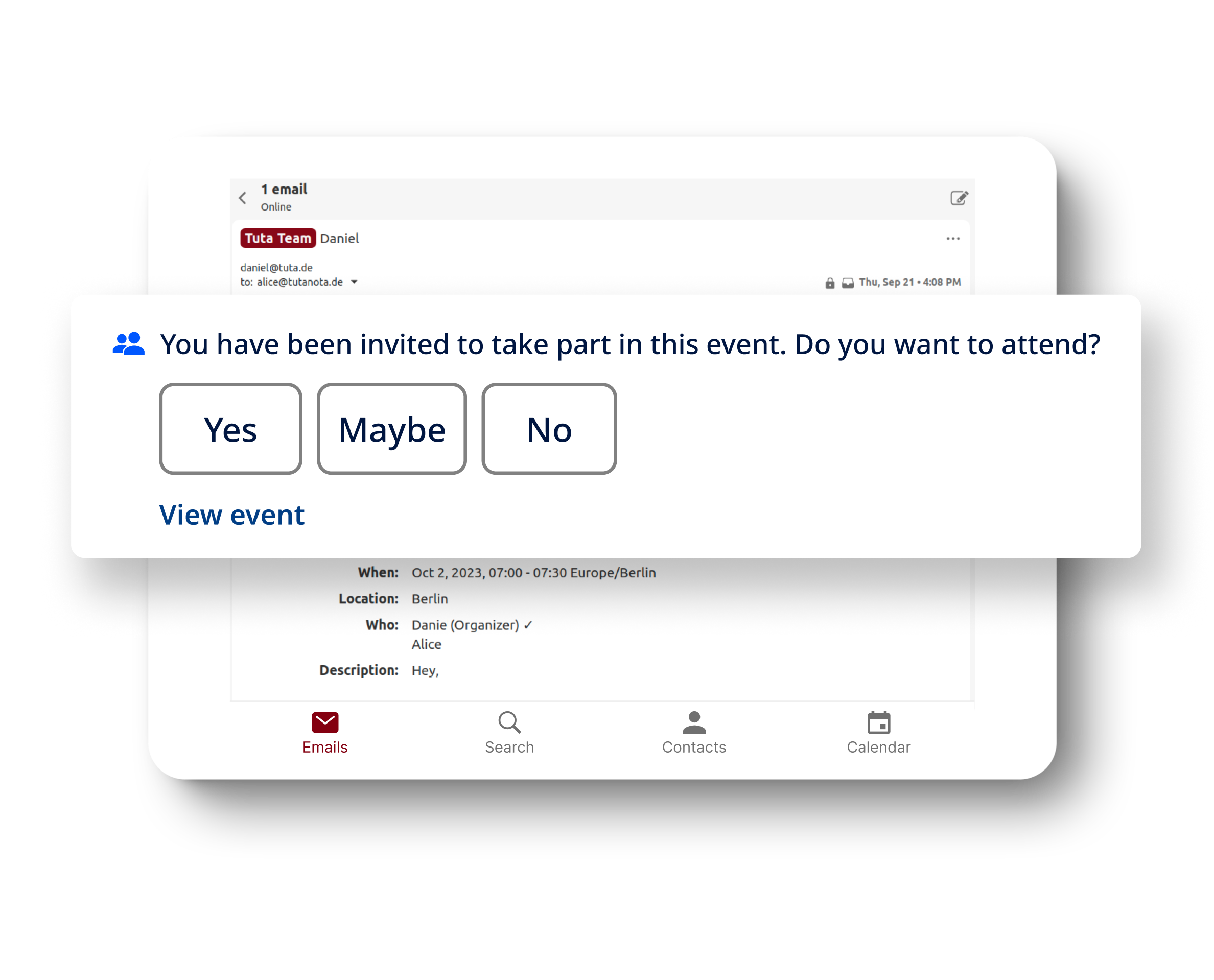Click the lock/encryption status icon
The width and height of the screenshot is (1214, 980).
point(826,281)
